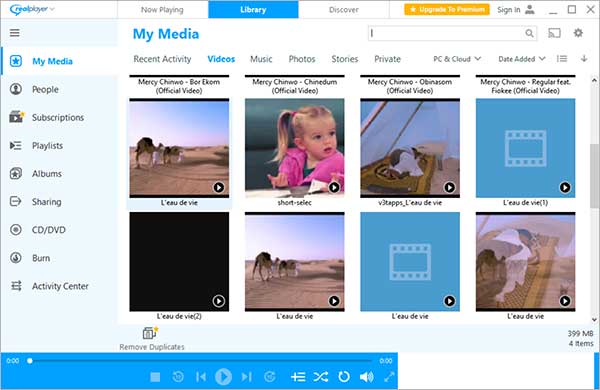Open Playlists in the sidebar
Image resolution: width=600 pixels, height=390 pixels.
tap(47, 146)
